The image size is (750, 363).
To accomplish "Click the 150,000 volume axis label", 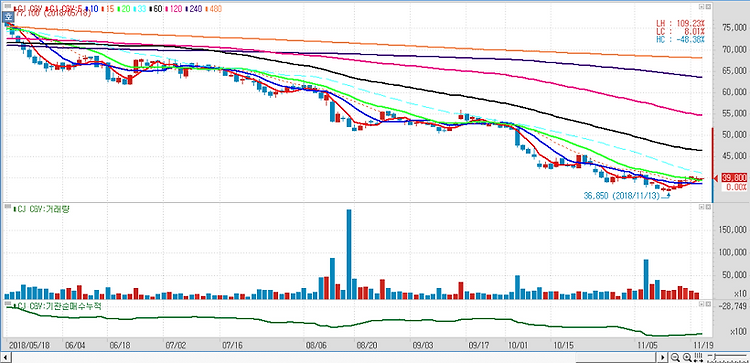I will (732, 231).
